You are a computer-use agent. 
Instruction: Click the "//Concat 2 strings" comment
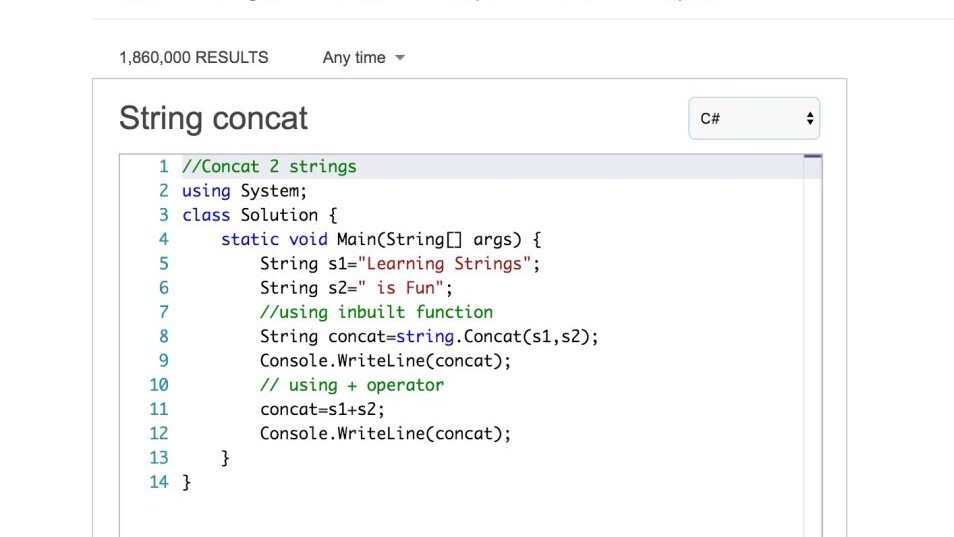point(269,167)
